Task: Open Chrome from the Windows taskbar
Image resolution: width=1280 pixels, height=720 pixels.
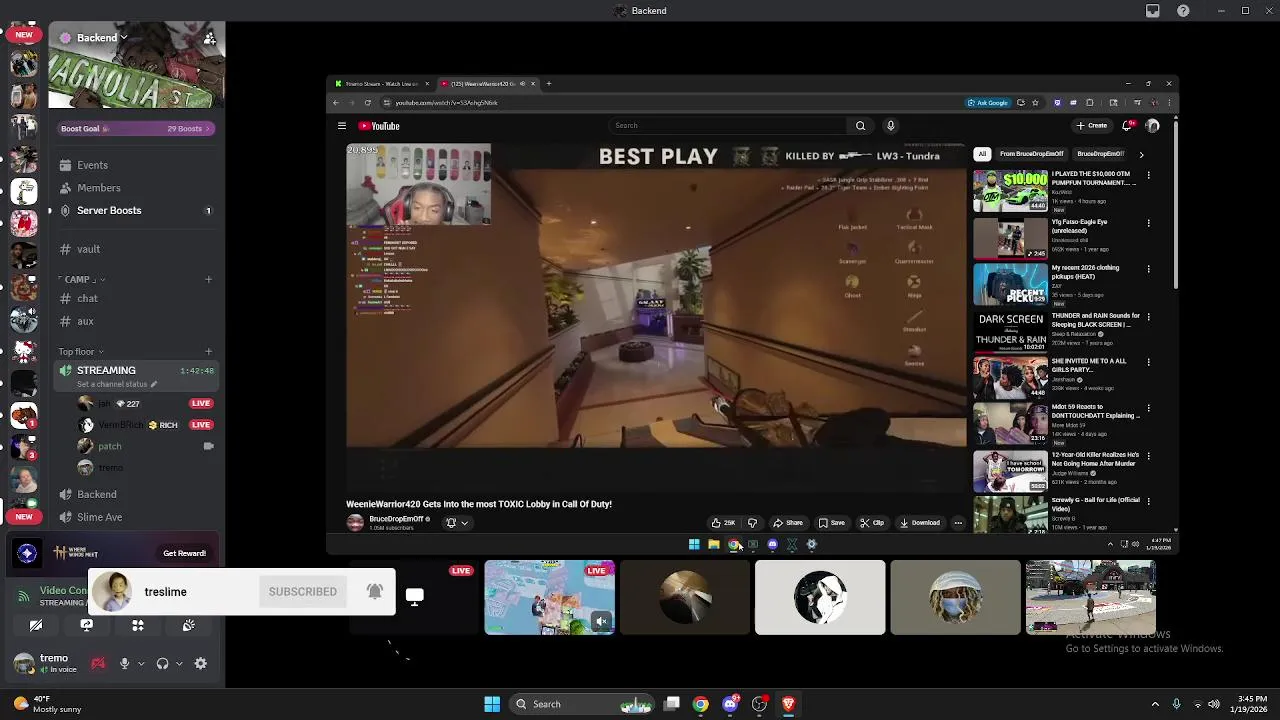Action: click(x=701, y=704)
